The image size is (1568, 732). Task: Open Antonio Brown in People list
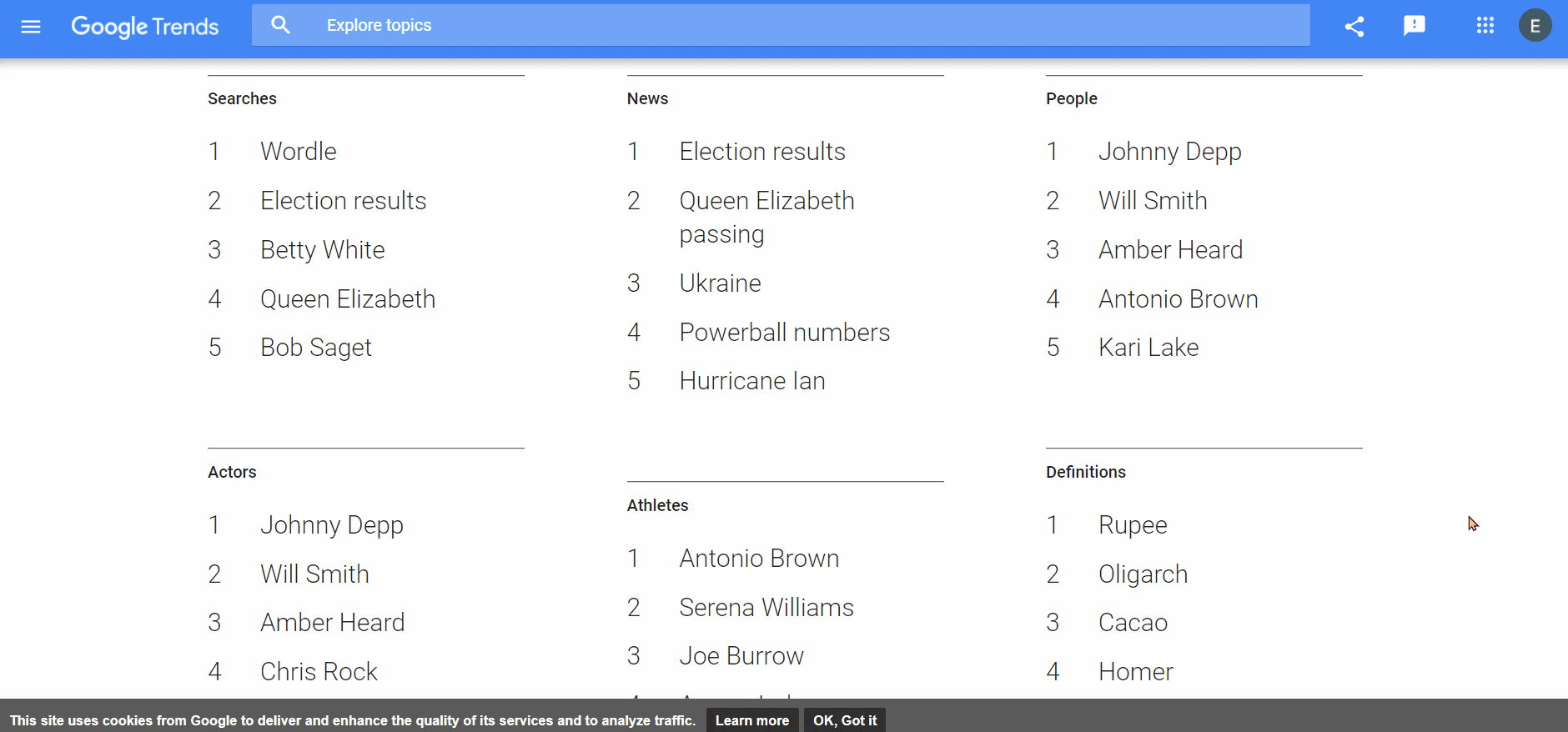point(1179,299)
